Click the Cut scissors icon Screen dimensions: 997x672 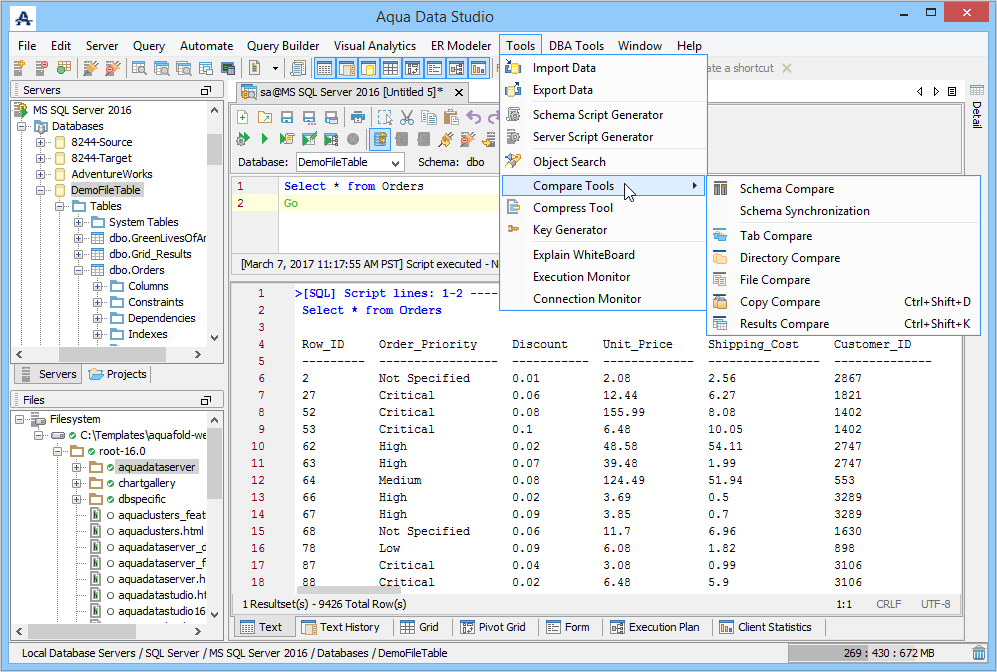tap(406, 117)
